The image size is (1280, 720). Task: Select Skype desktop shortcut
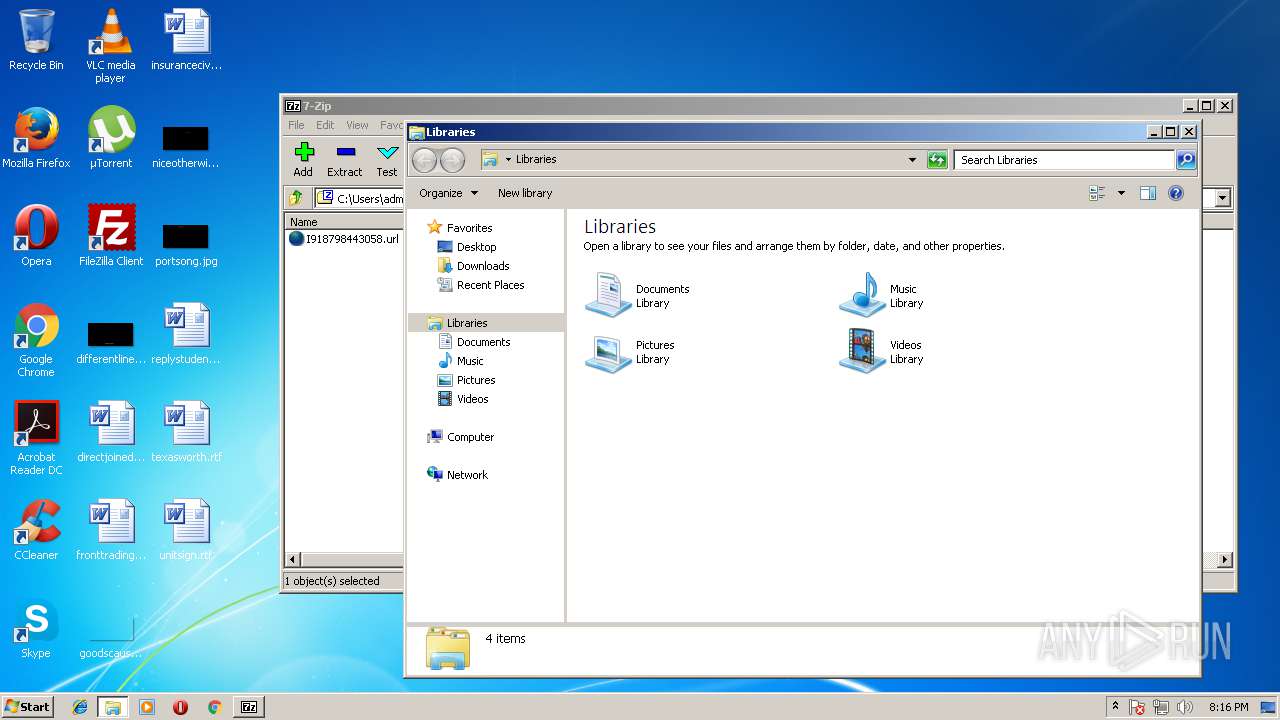pyautogui.click(x=36, y=628)
